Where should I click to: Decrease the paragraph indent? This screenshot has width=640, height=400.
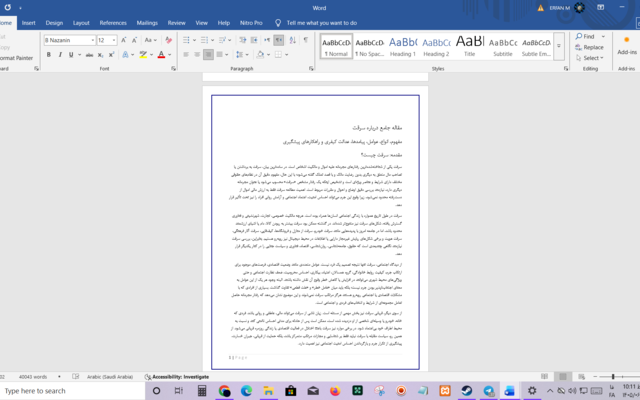pos(243,40)
